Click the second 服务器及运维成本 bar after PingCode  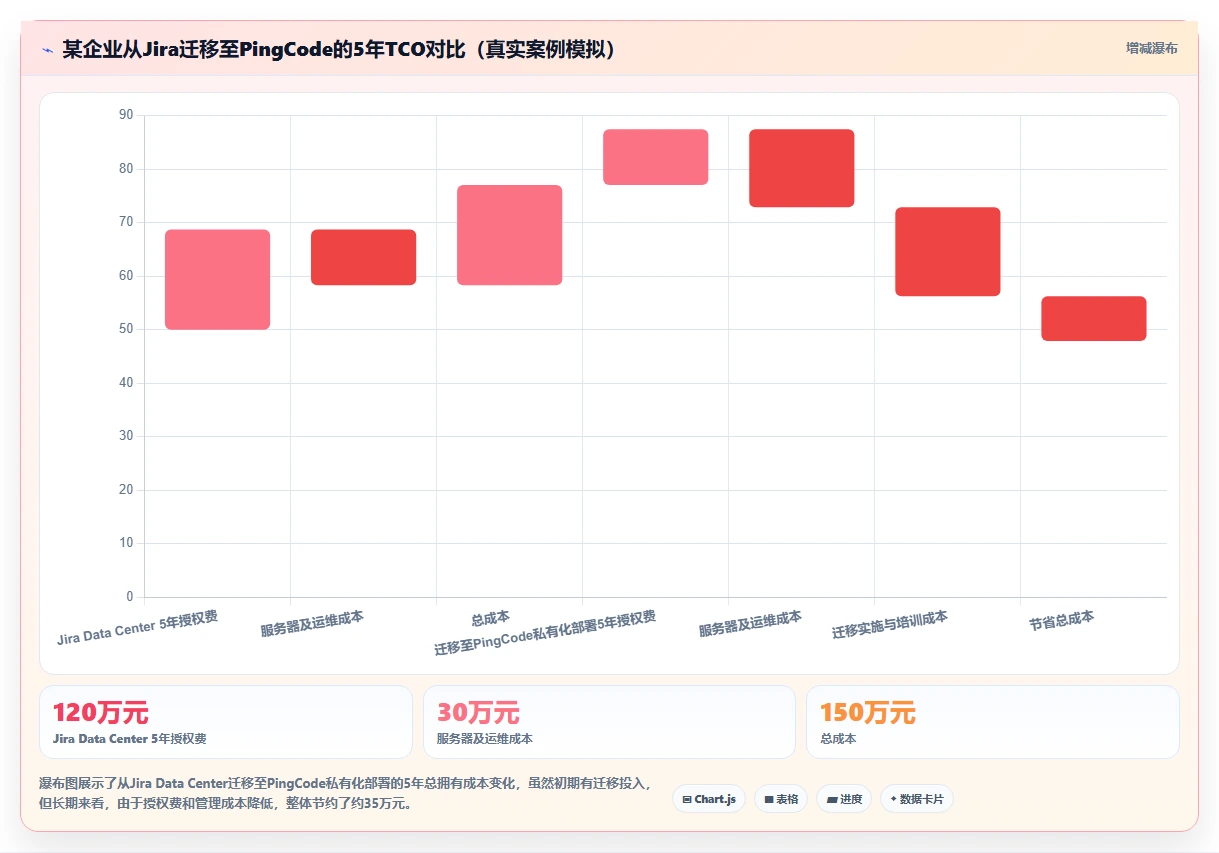(x=801, y=168)
